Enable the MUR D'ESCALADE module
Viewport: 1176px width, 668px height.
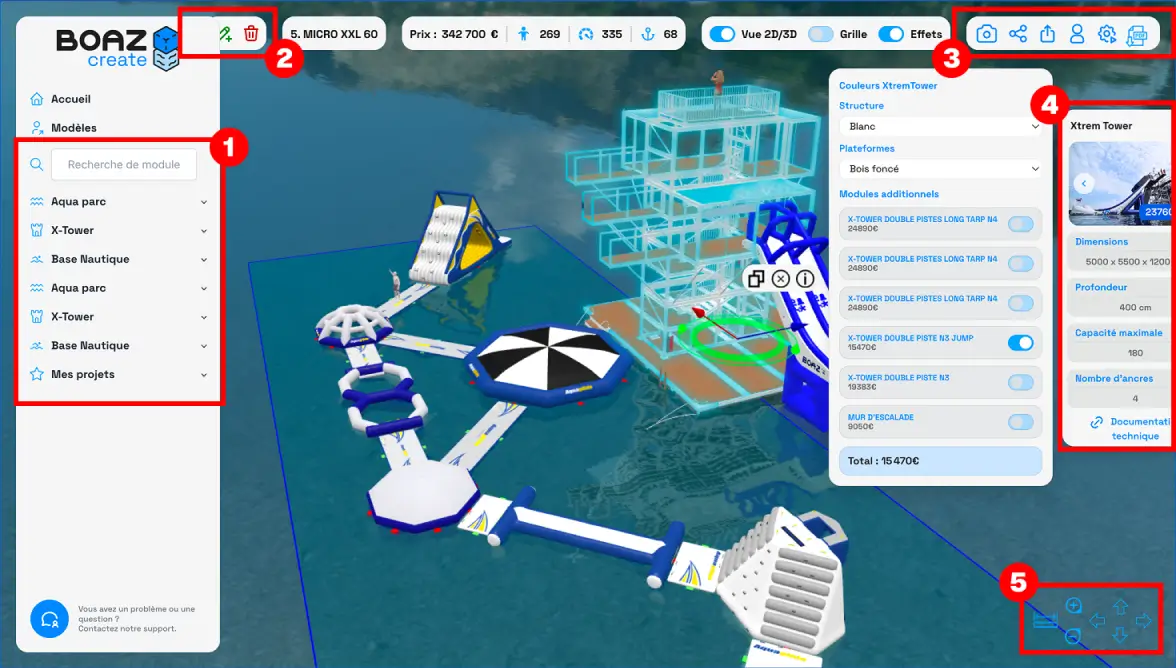tap(1021, 422)
